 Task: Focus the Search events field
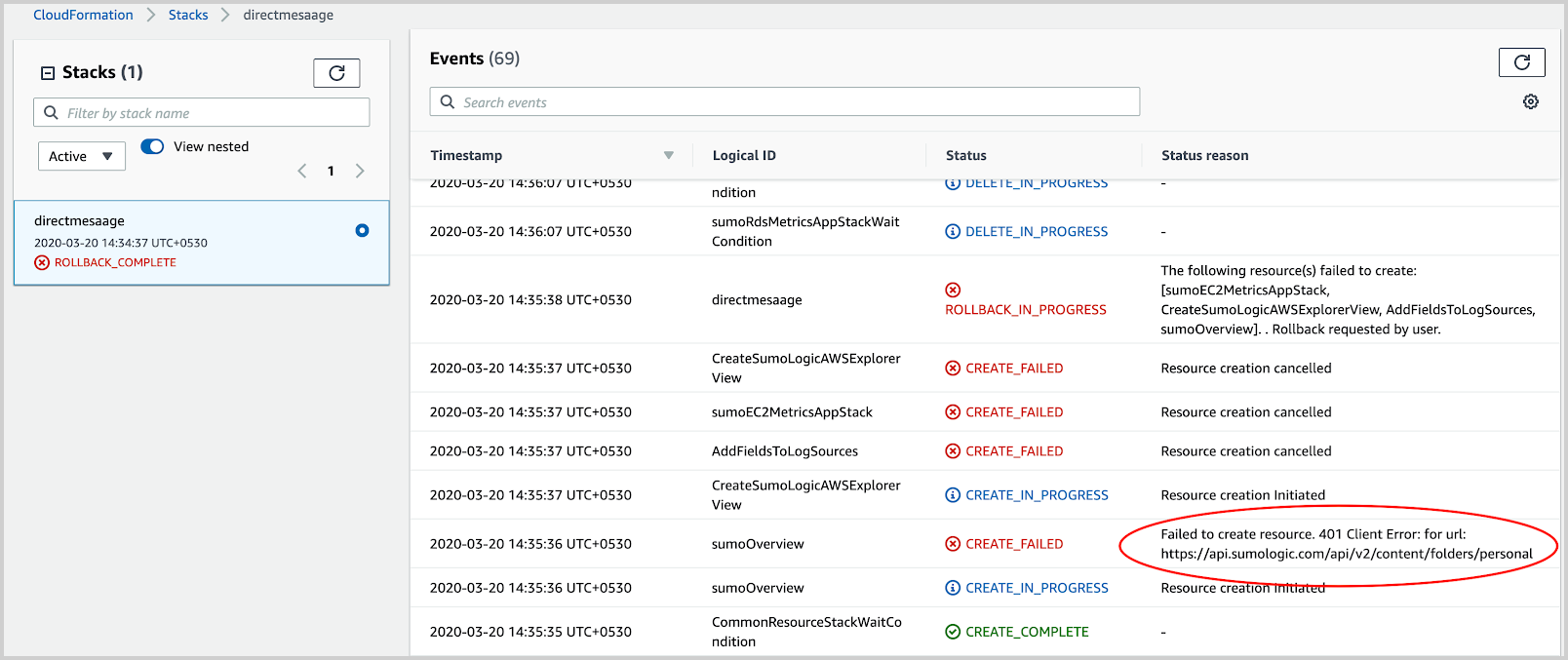pyautogui.click(x=785, y=102)
